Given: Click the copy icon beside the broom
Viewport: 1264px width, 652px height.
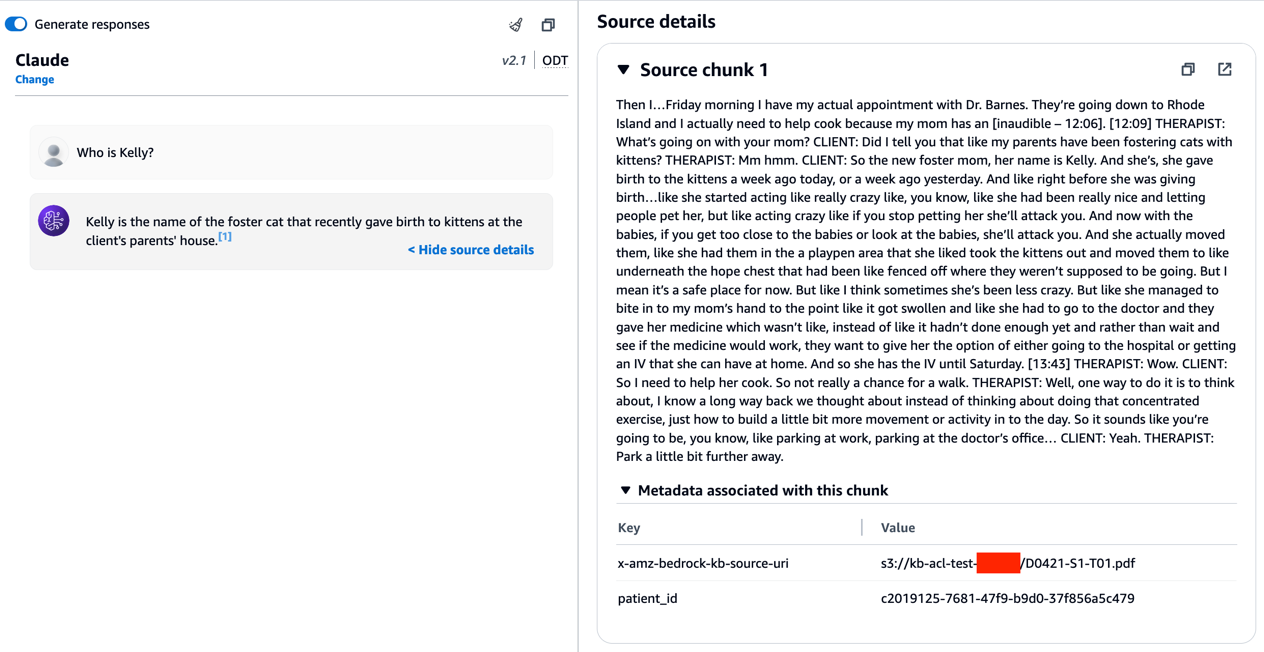Looking at the screenshot, I should [548, 25].
